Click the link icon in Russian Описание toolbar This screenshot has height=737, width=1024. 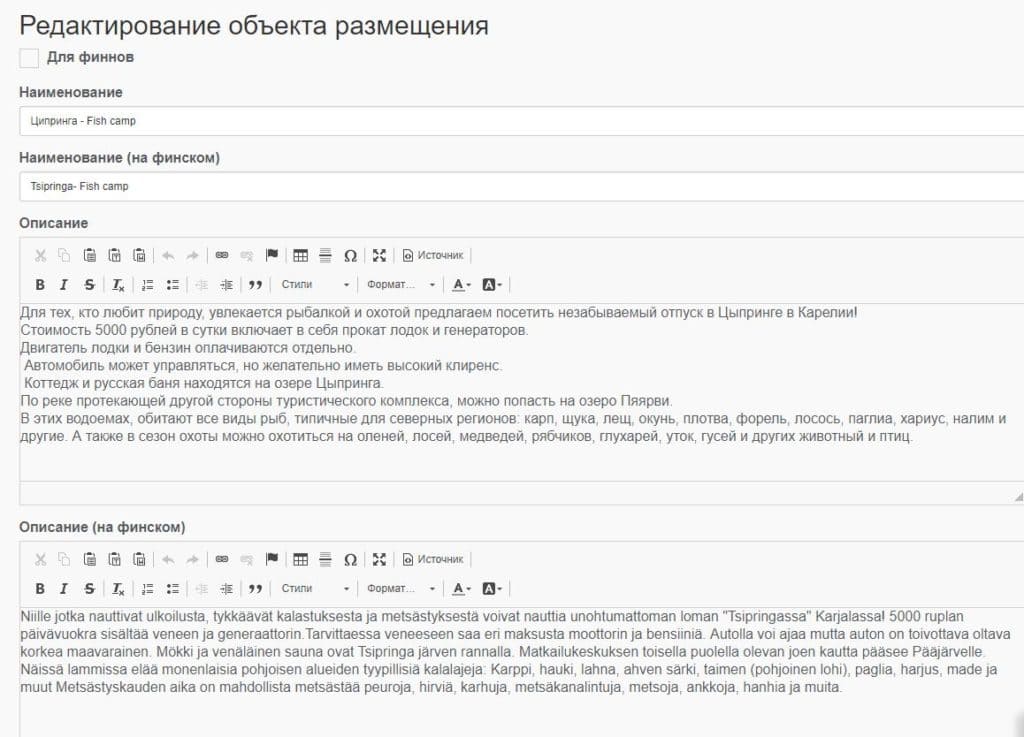tap(222, 255)
